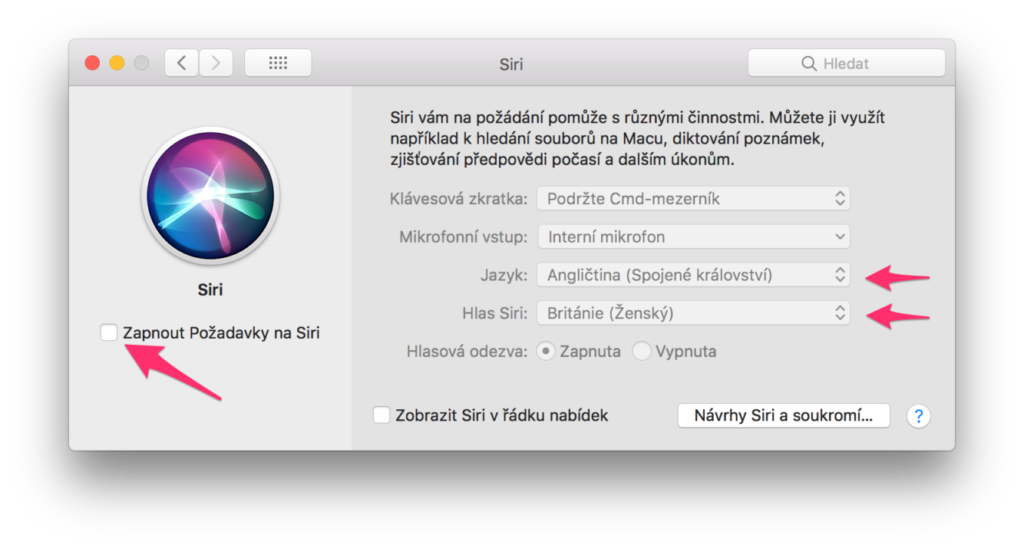Click the back navigation arrow
Image resolution: width=1024 pixels, height=549 pixels.
pyautogui.click(x=181, y=63)
